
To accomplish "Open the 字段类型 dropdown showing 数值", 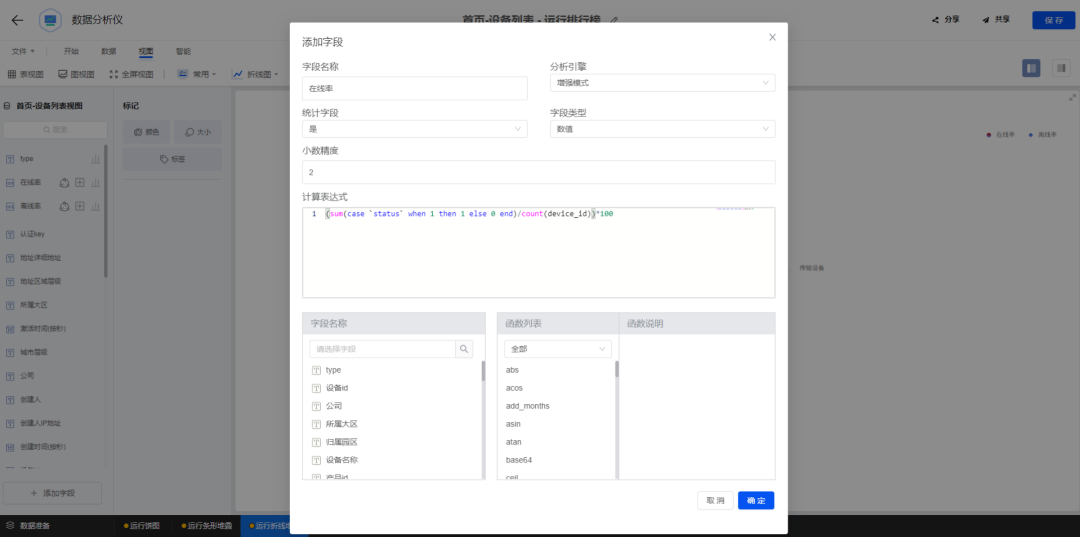I will tap(663, 129).
